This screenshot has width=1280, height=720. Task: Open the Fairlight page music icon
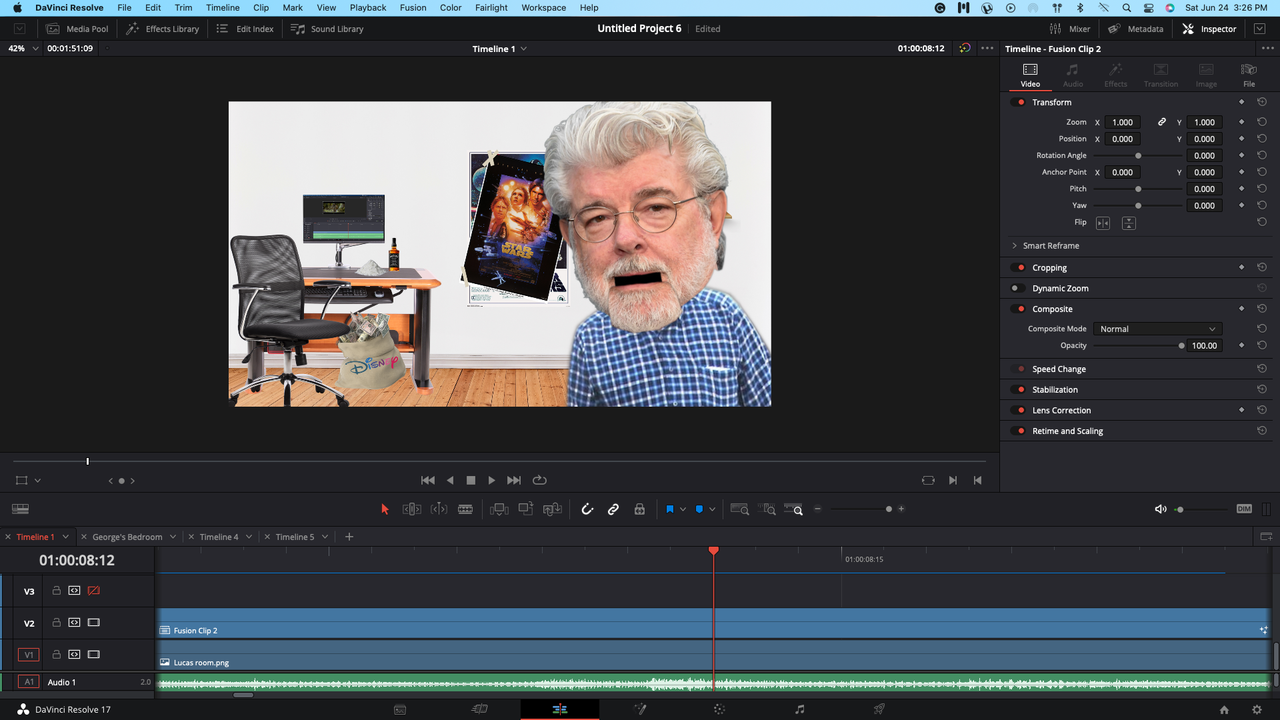coord(799,709)
